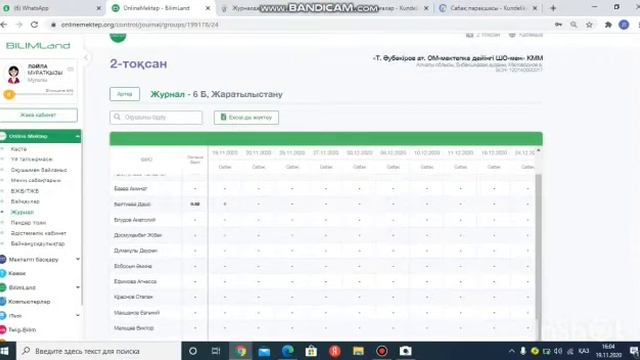The width and height of the screenshot is (640, 360).
Task: Reload the page with refresh icon
Action: click(x=35, y=25)
